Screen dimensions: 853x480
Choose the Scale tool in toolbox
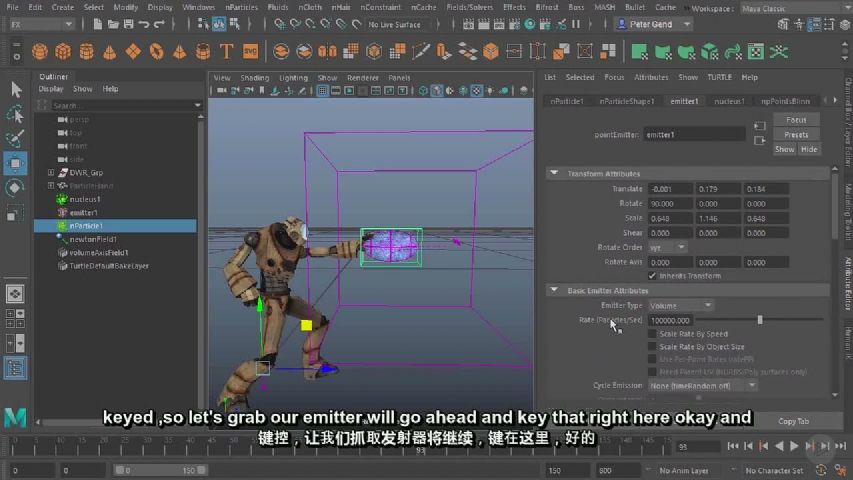(x=14, y=214)
